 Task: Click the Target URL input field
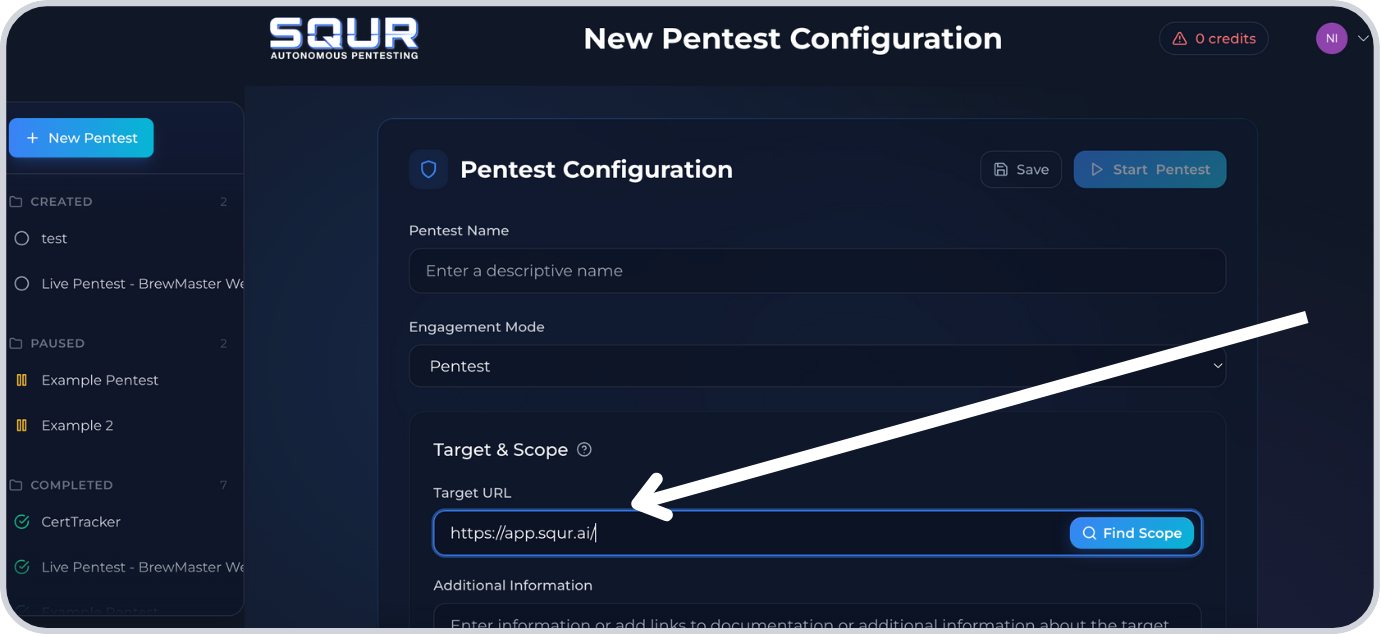tap(750, 533)
